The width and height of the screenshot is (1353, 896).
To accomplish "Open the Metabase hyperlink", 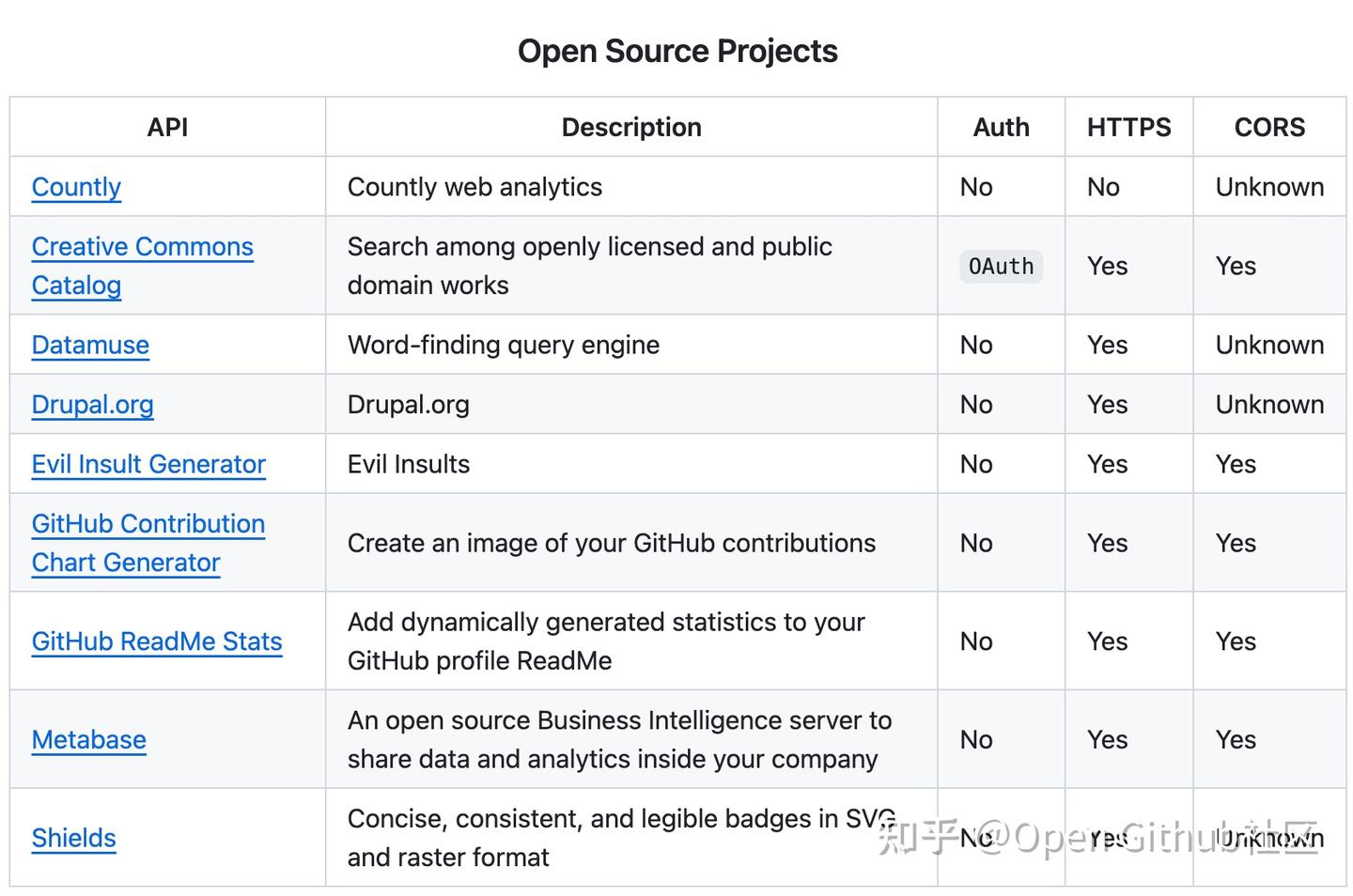I will [x=88, y=740].
